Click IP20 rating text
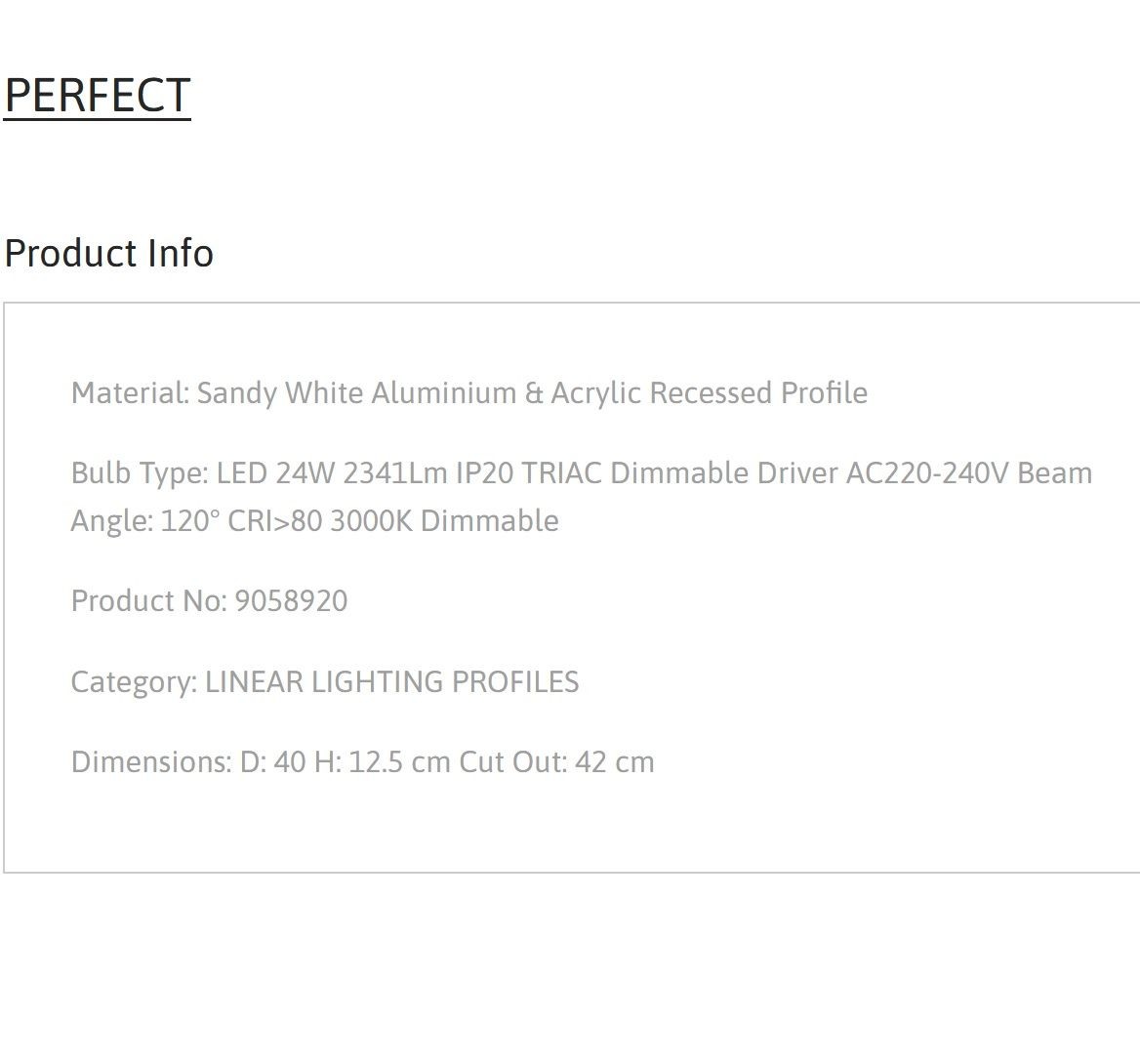 (484, 472)
